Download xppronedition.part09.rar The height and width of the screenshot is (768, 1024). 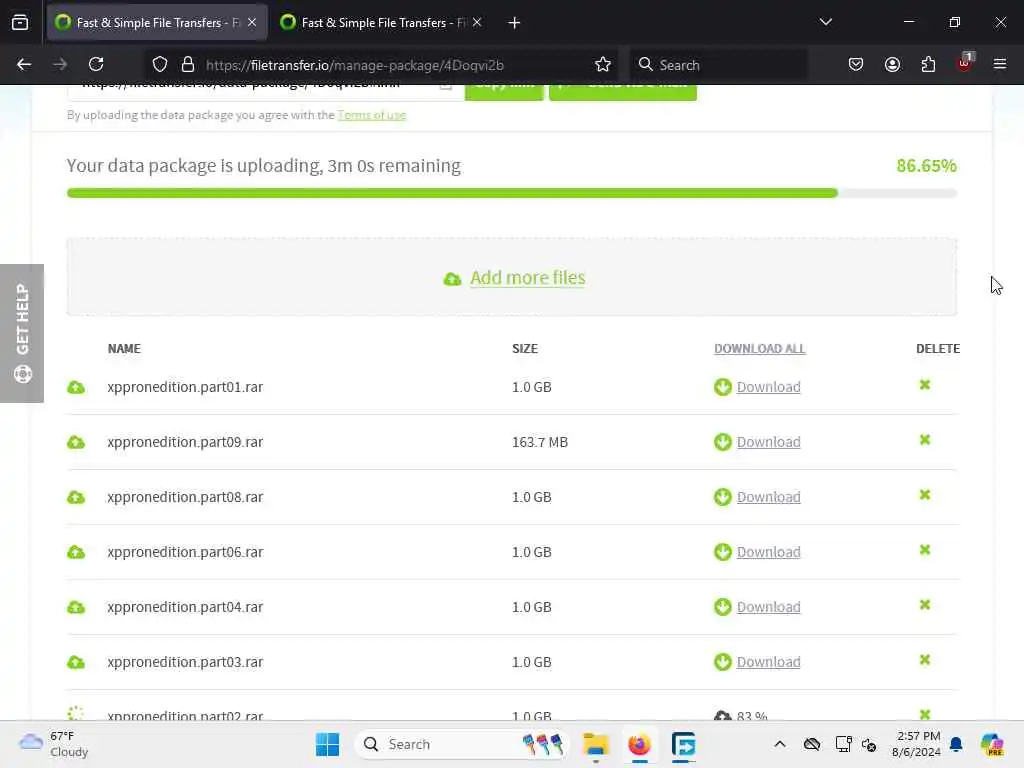pyautogui.click(x=768, y=442)
